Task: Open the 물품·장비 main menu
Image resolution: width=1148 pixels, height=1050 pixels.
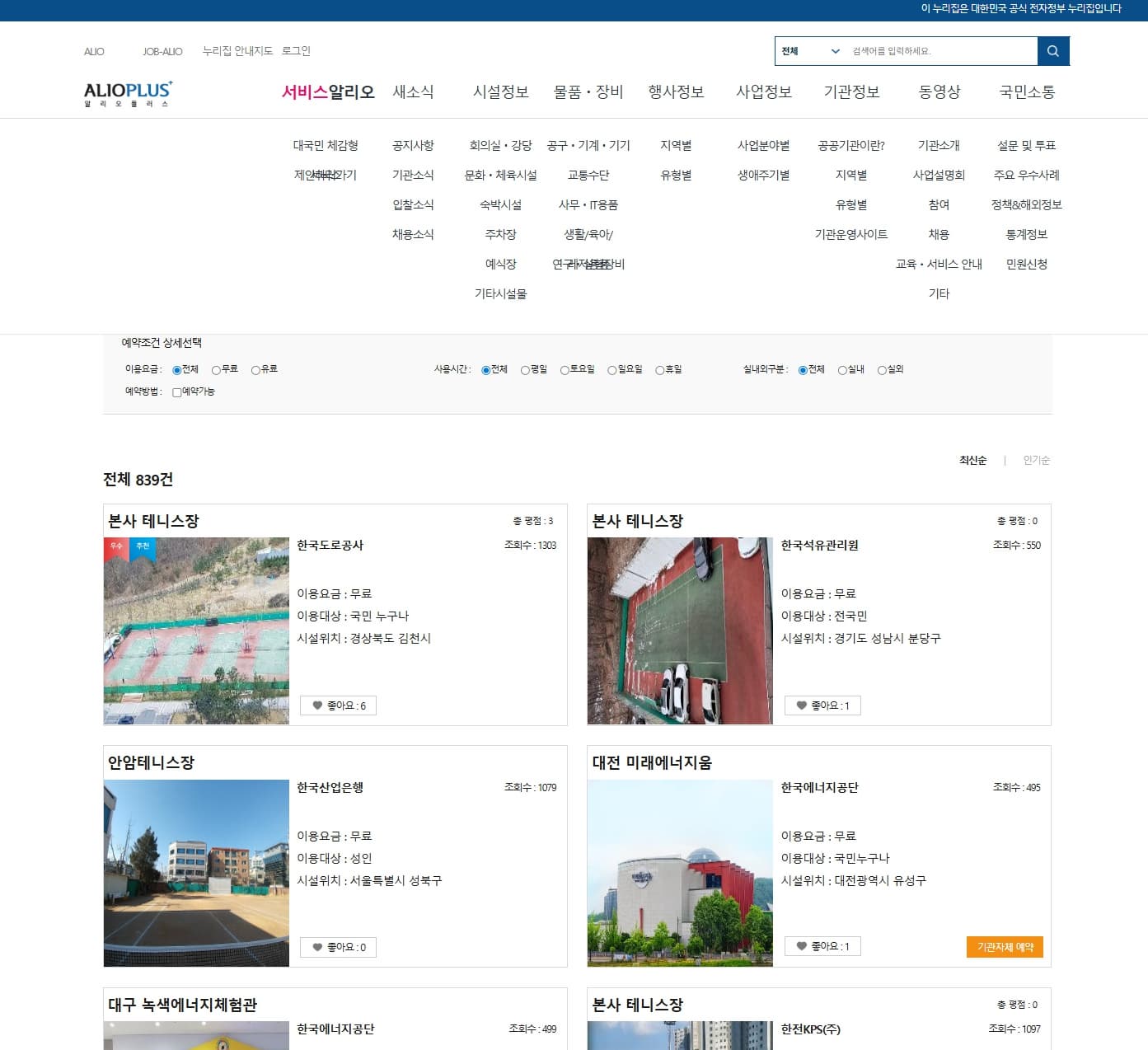Action: coord(588,91)
